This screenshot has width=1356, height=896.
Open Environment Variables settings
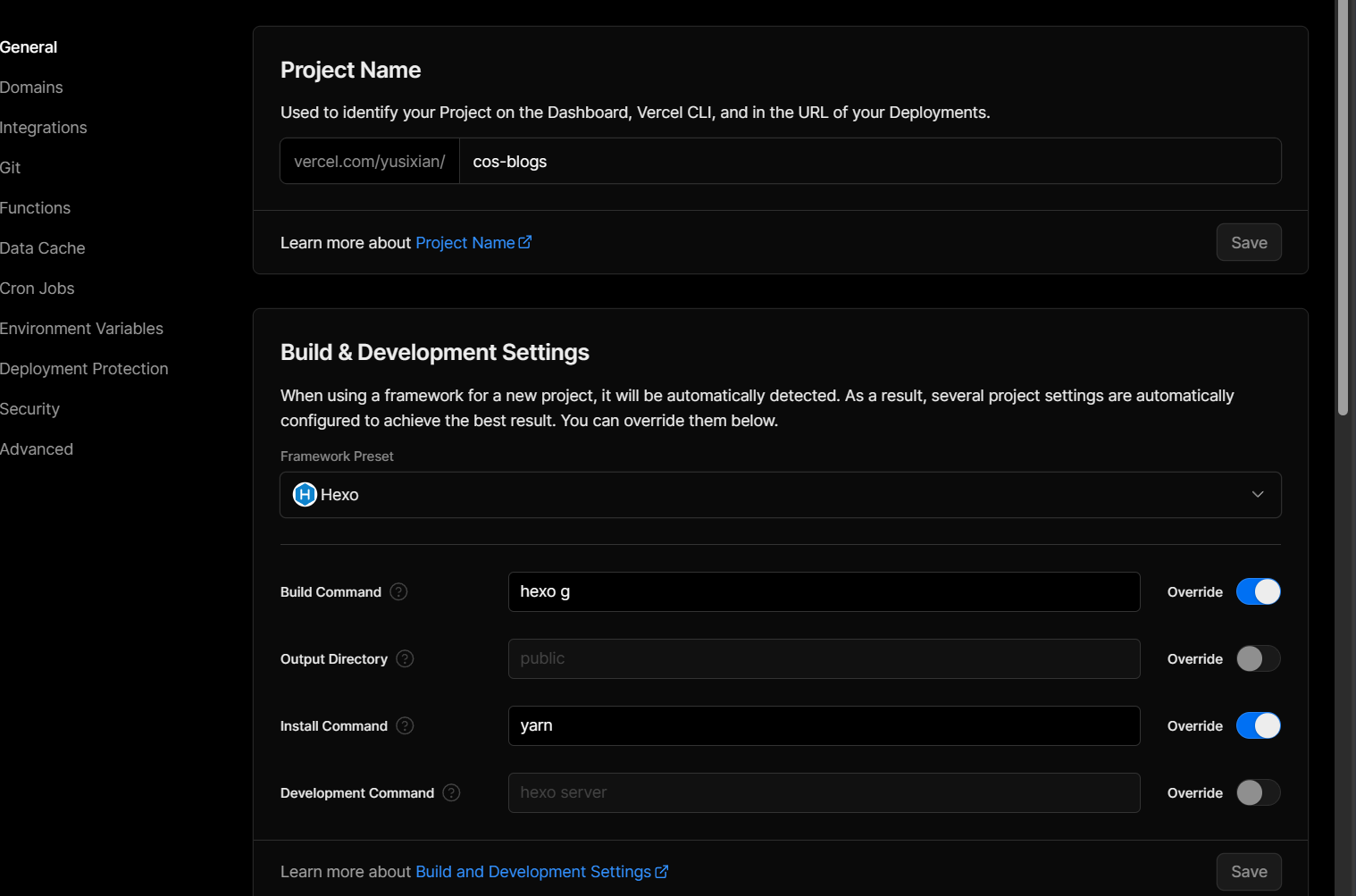tap(81, 328)
